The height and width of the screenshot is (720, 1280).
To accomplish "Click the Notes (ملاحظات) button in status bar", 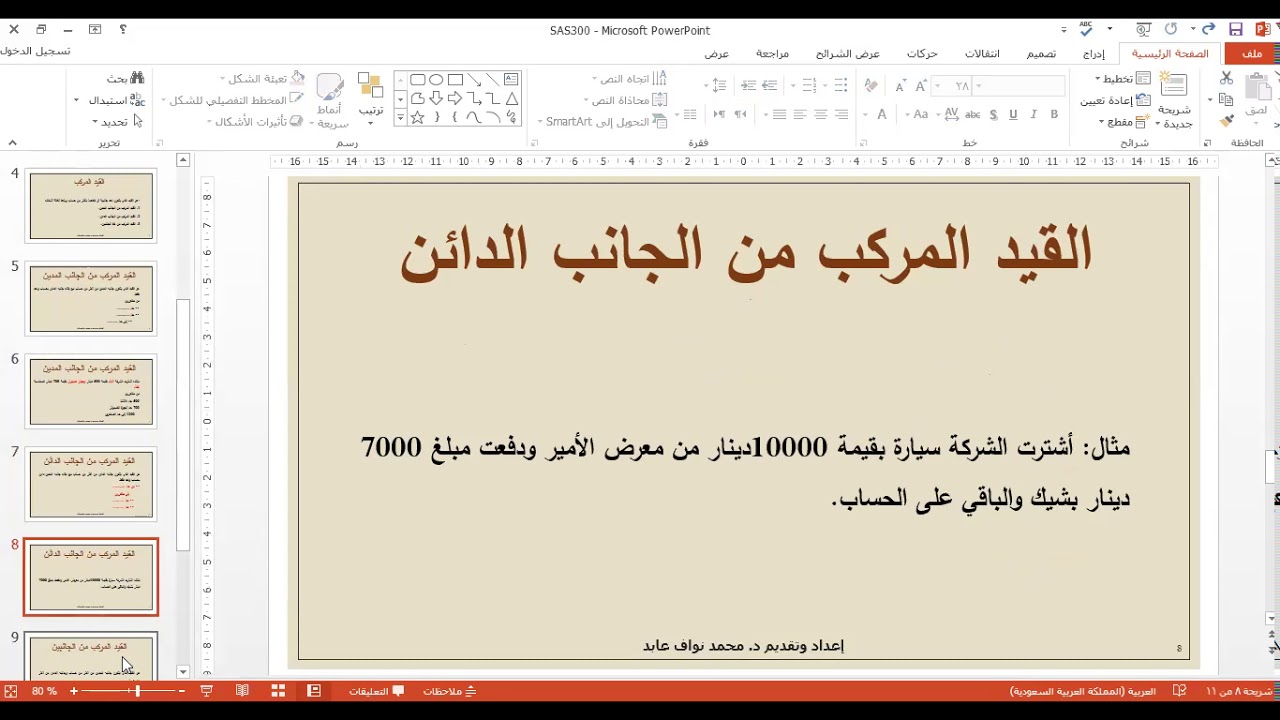I will tap(449, 691).
